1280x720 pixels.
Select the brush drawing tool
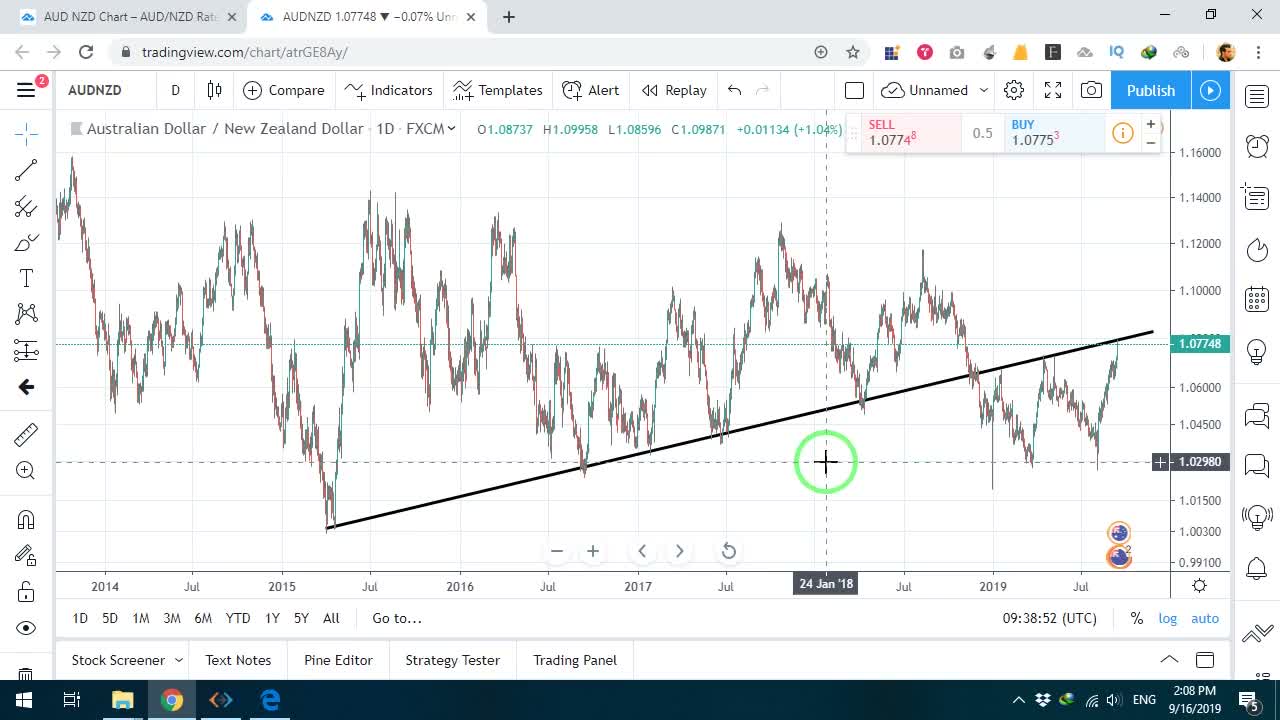[x=26, y=243]
